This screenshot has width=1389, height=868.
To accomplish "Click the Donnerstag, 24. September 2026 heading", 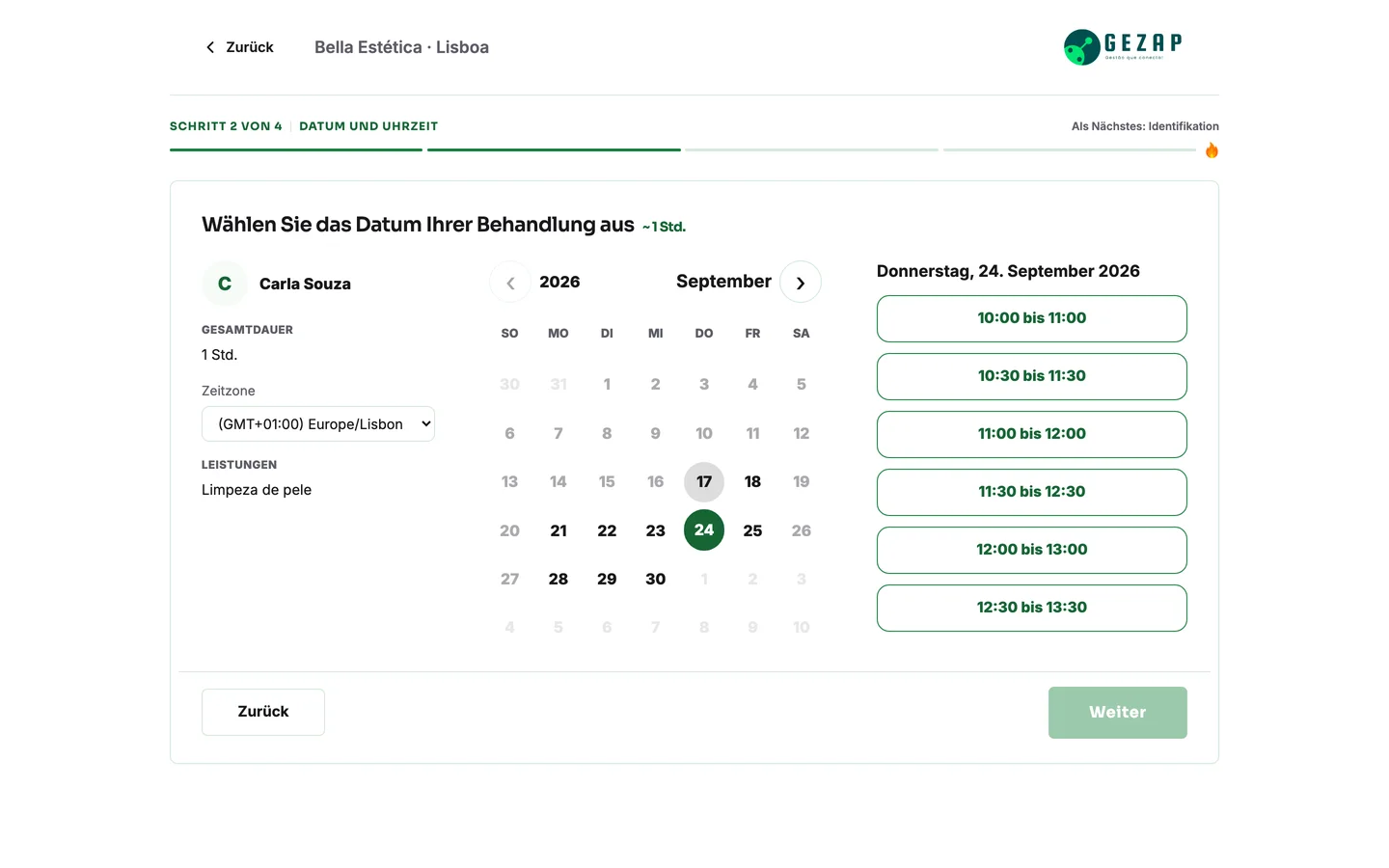I will [1008, 271].
